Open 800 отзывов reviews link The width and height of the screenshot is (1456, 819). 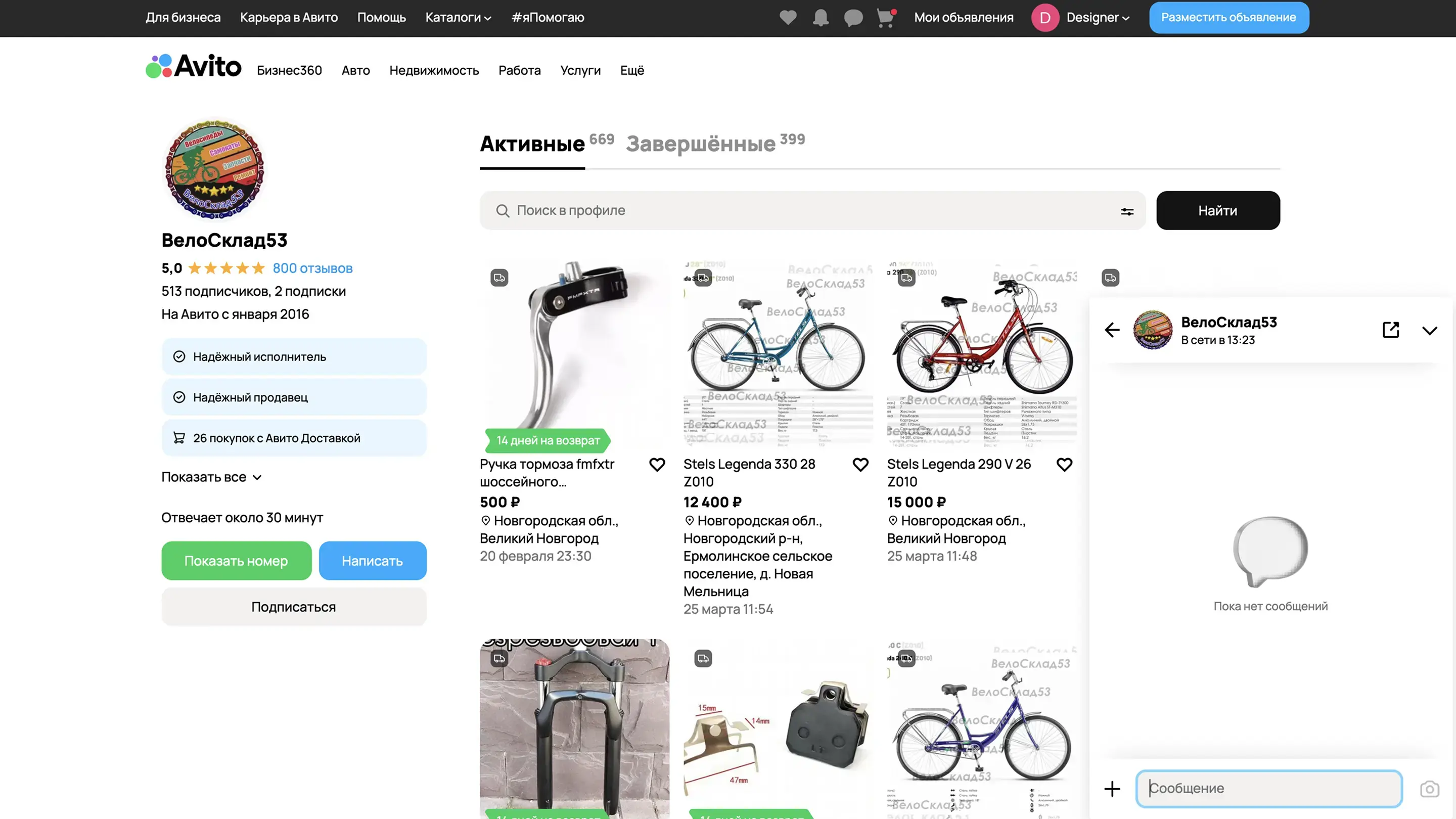pyautogui.click(x=312, y=268)
